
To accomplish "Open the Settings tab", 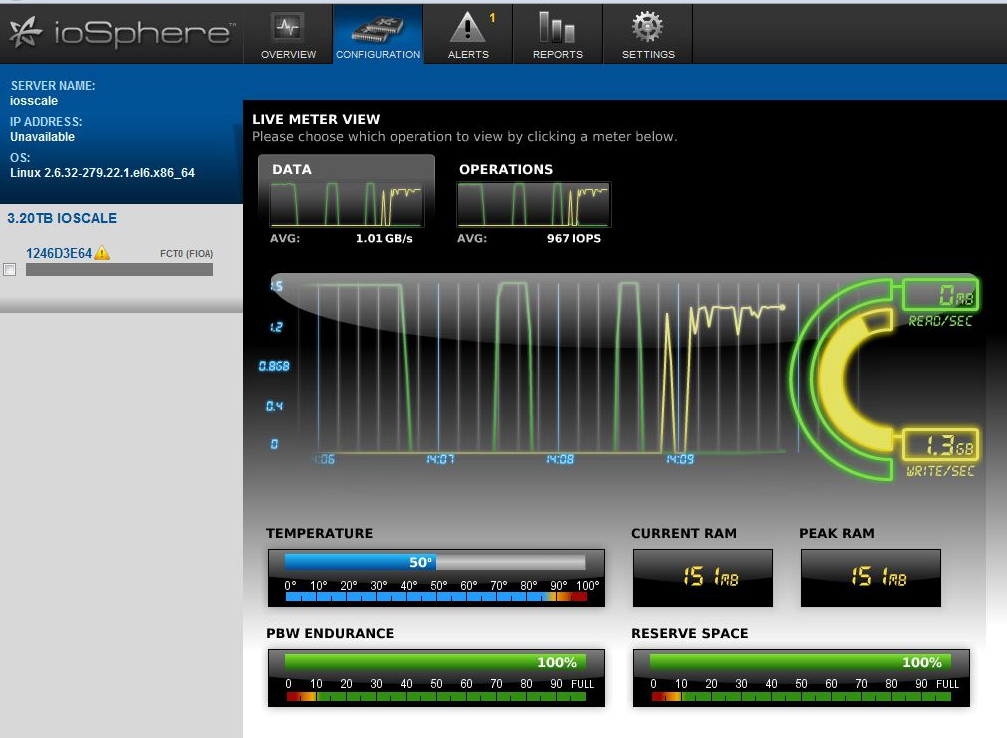I will 648,34.
